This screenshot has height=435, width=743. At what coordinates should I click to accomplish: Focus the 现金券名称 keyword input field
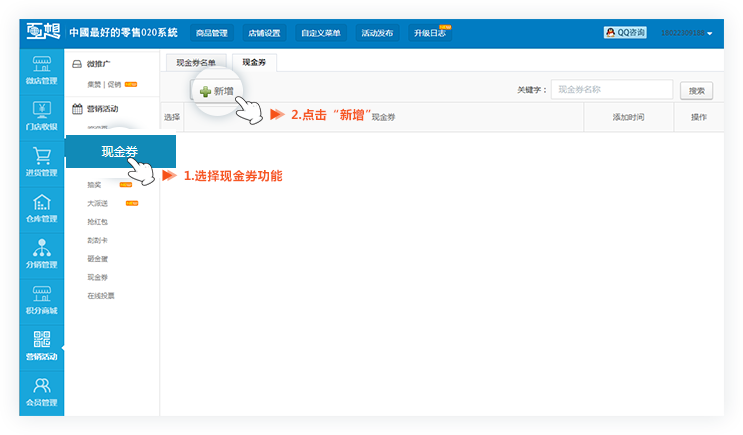[x=611, y=90]
